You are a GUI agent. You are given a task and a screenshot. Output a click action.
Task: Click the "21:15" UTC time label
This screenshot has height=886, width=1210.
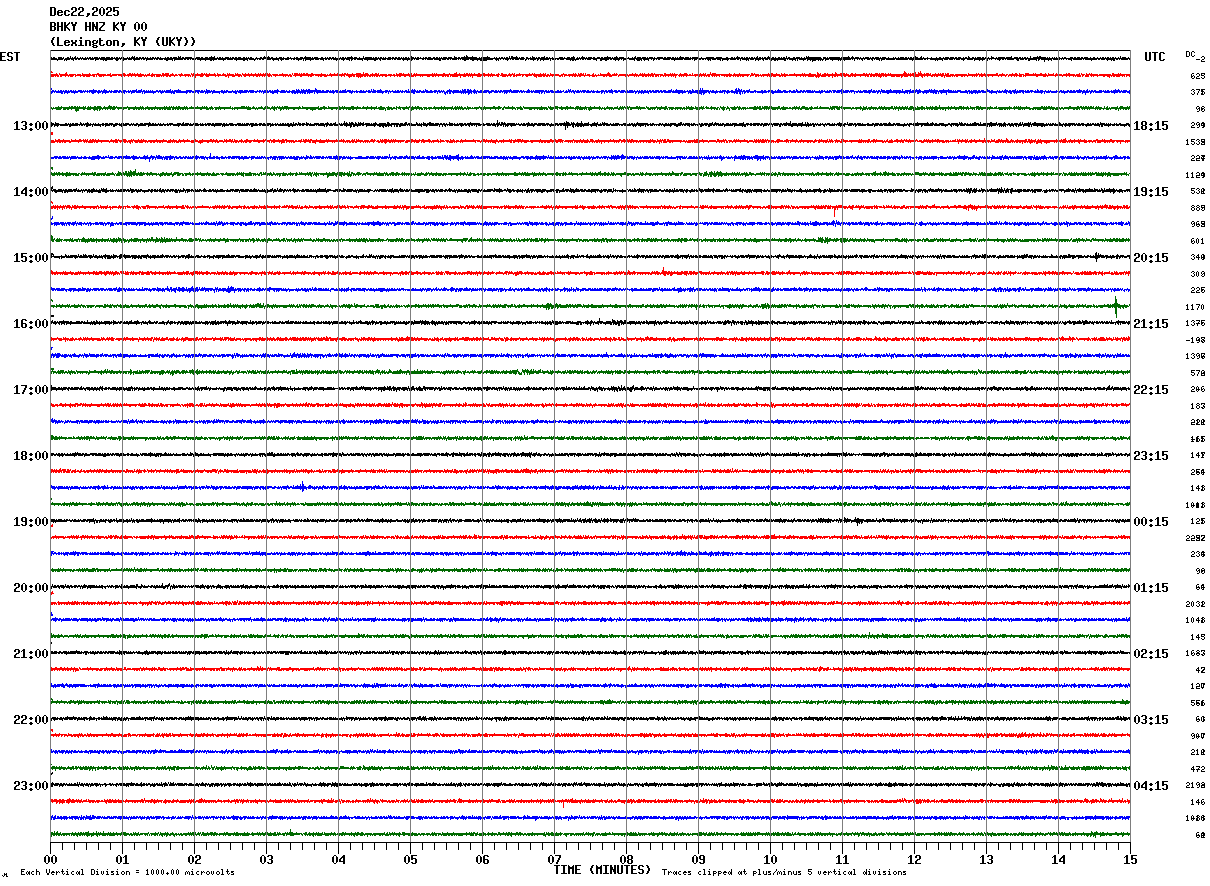1151,324
